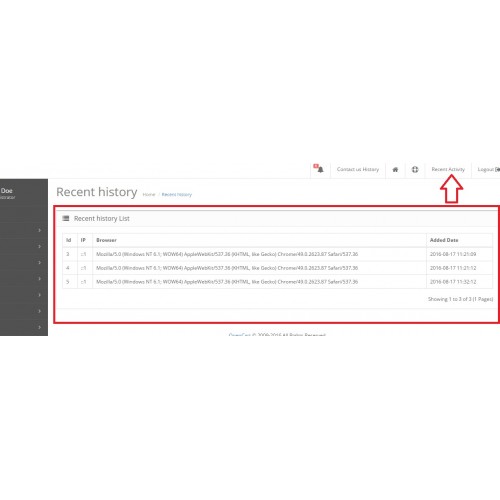Click the Browser column header

(106, 240)
